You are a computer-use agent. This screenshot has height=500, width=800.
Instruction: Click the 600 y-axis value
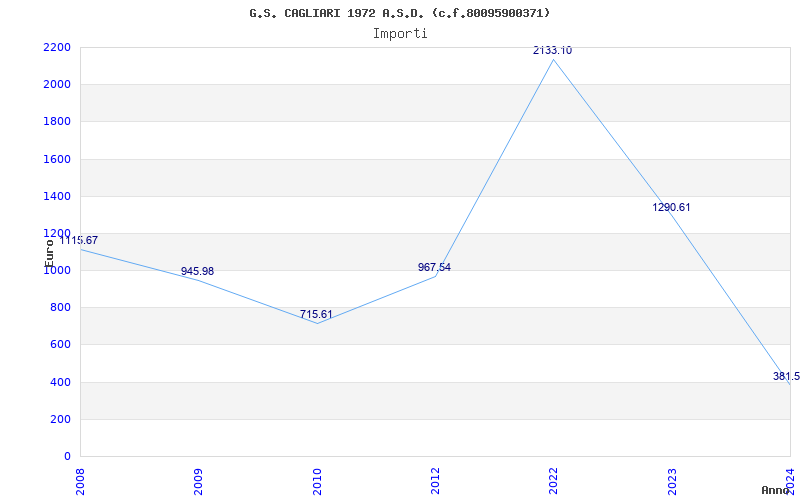coord(61,345)
